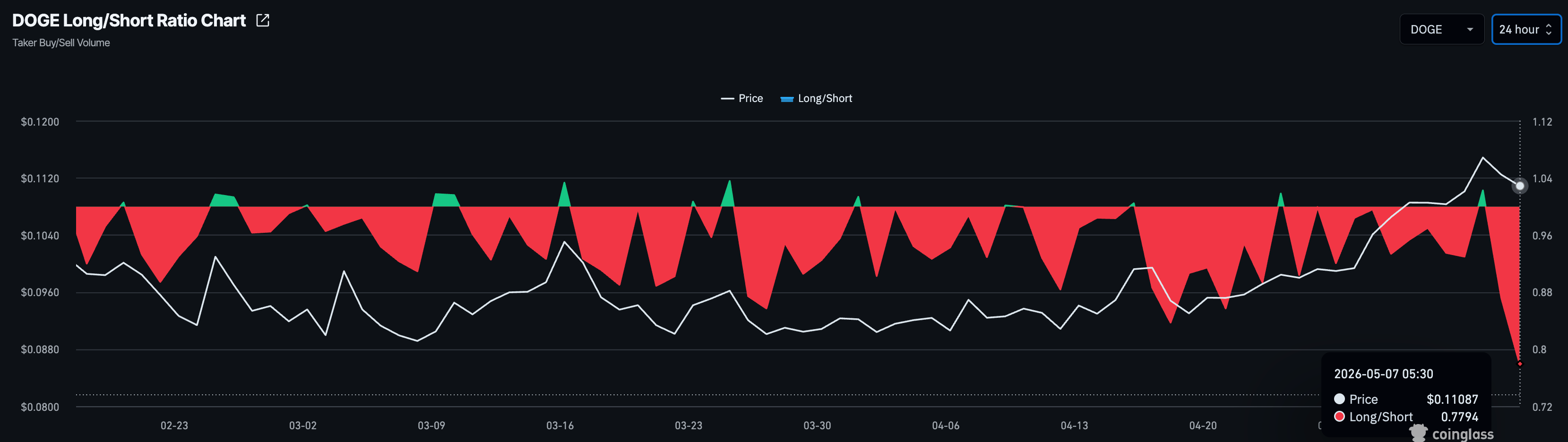Viewport: 1568px width, 442px height.
Task: Click the 24 hour stepper arrows
Action: [x=1549, y=29]
